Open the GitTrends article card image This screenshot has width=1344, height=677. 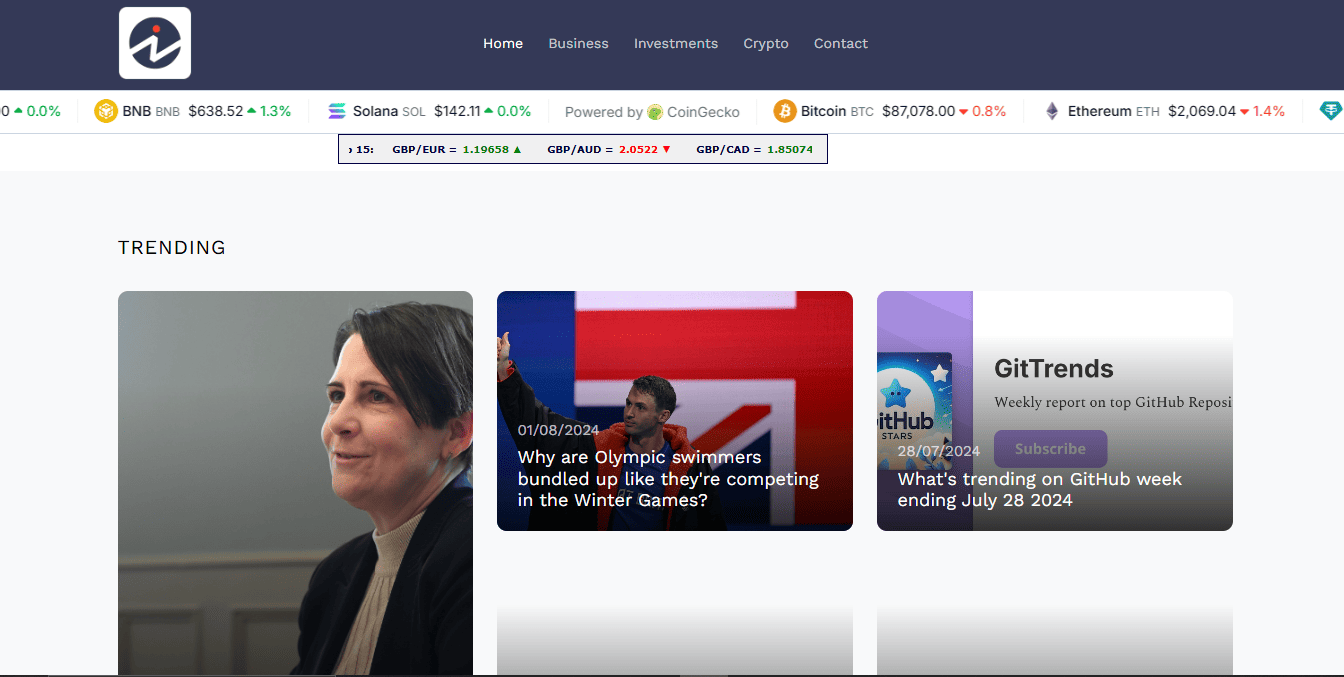(x=1055, y=411)
